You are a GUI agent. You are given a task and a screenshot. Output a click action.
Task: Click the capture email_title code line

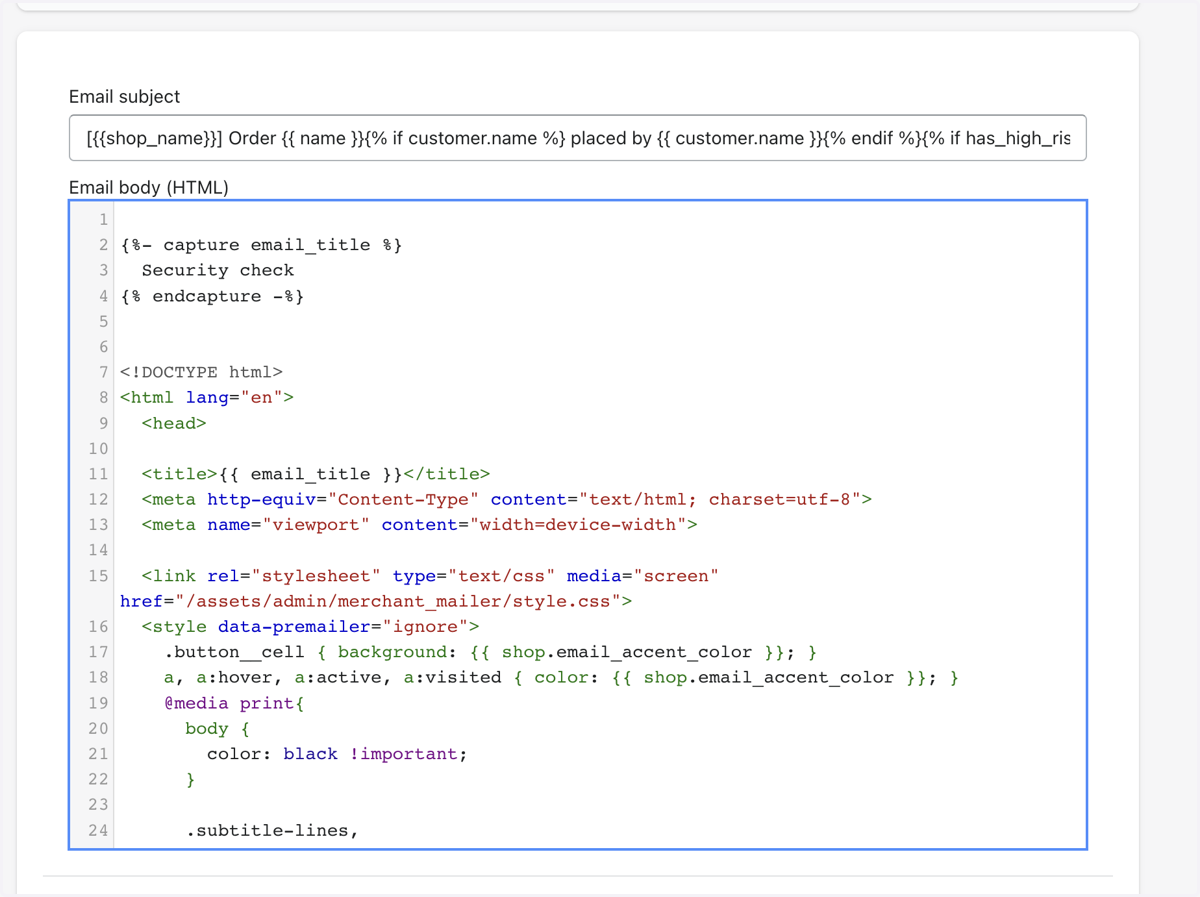pos(261,245)
